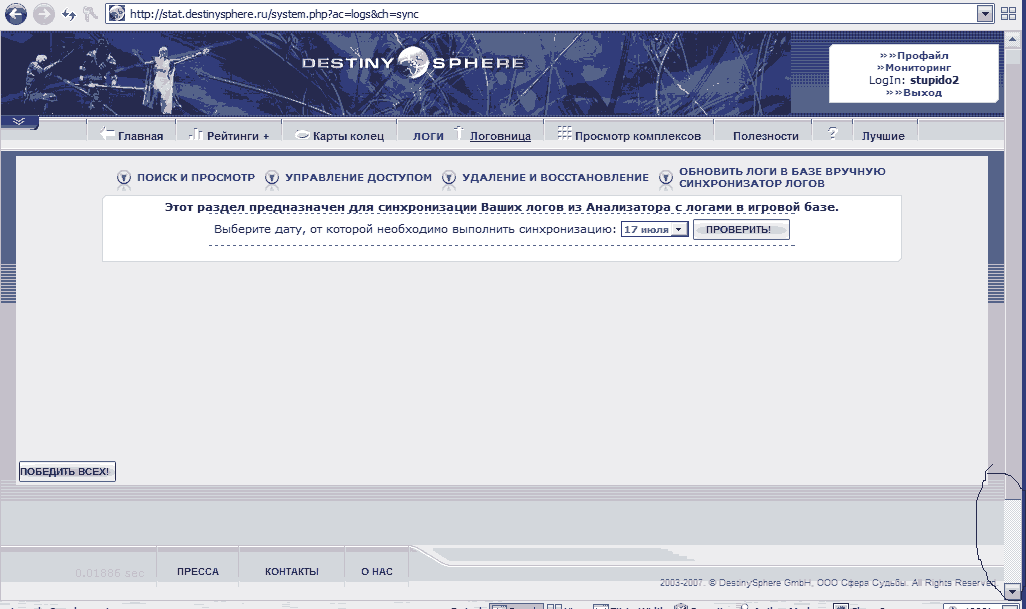
Task: Click the icon before ПОИСК И ПРОСМОТР
Action: pyautogui.click(x=124, y=178)
